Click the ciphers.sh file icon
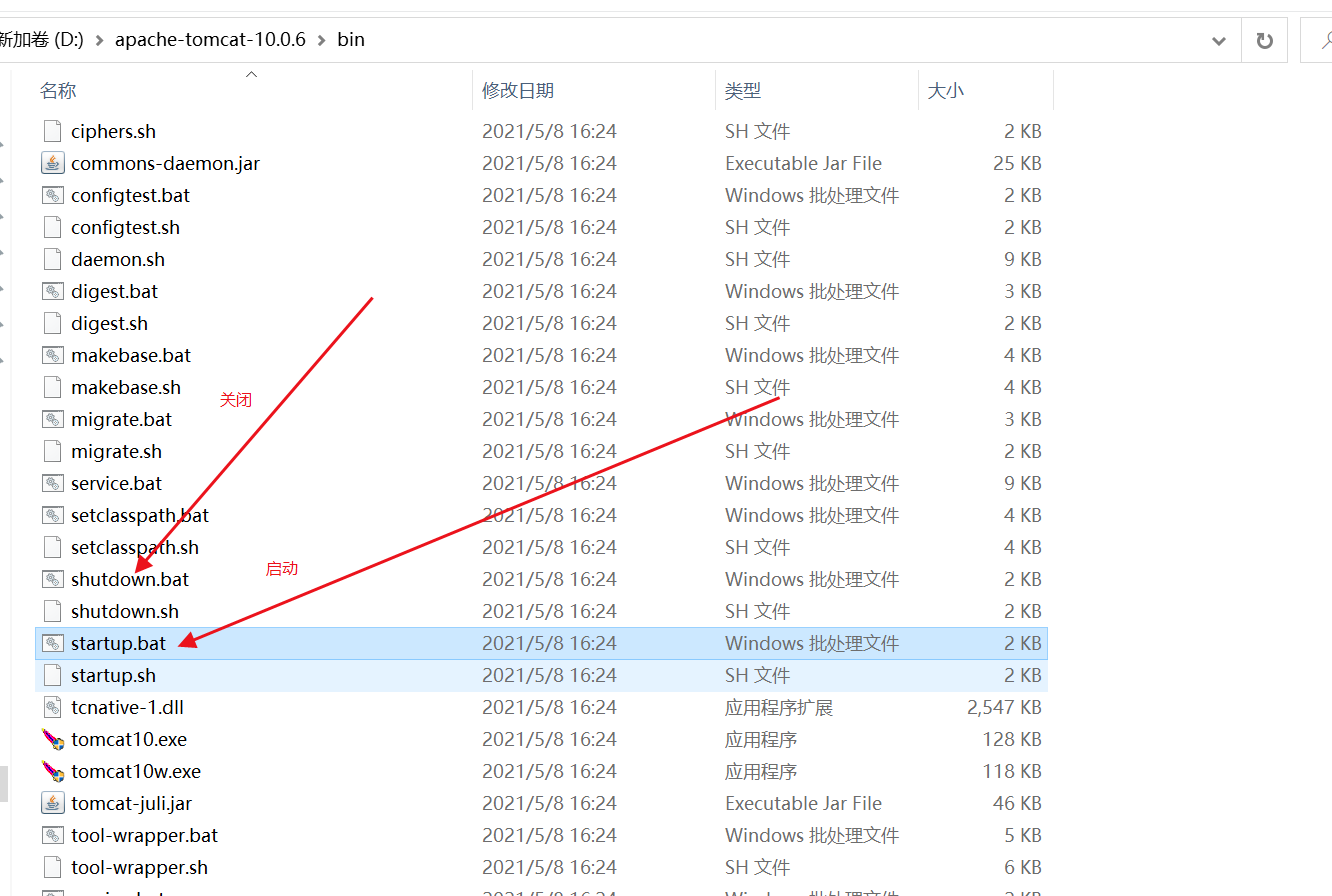 click(53, 131)
